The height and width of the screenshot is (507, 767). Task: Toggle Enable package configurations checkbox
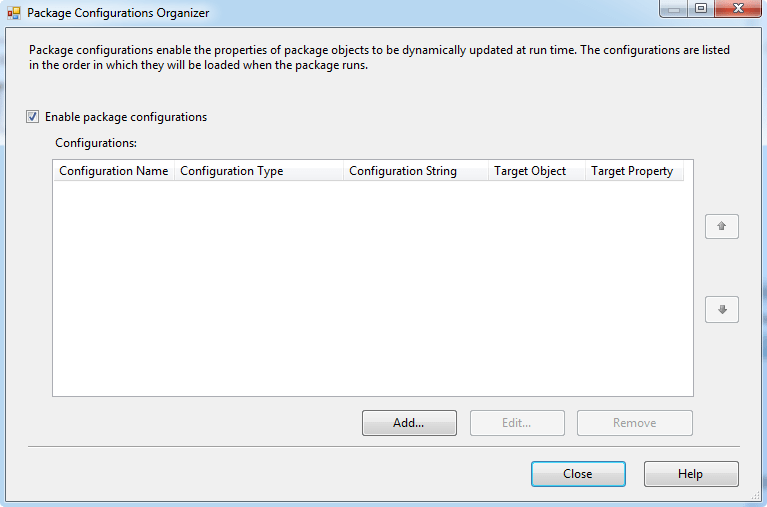[32, 116]
